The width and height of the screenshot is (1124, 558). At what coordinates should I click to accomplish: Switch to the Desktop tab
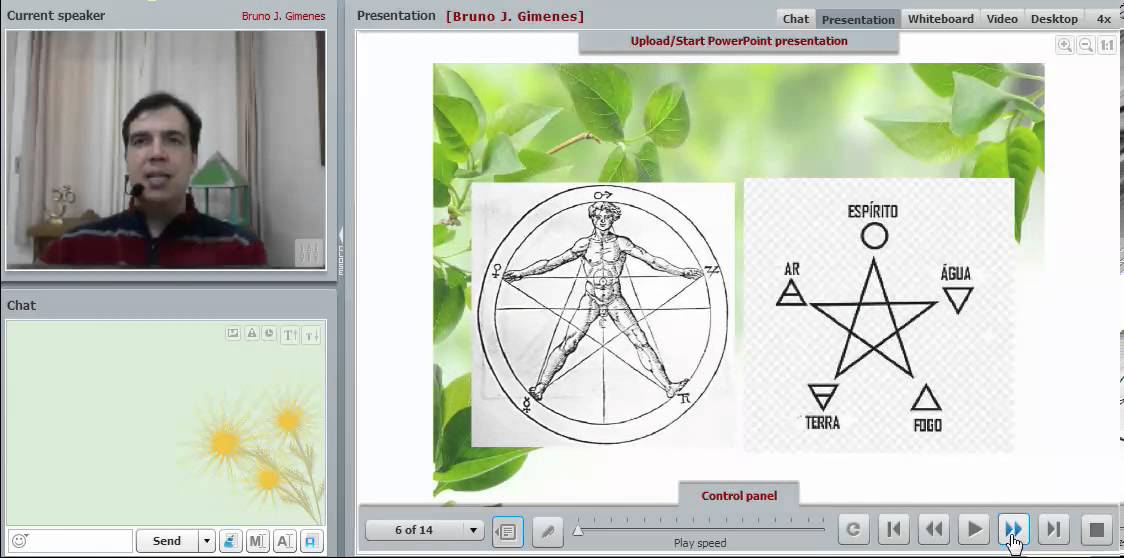(1054, 19)
